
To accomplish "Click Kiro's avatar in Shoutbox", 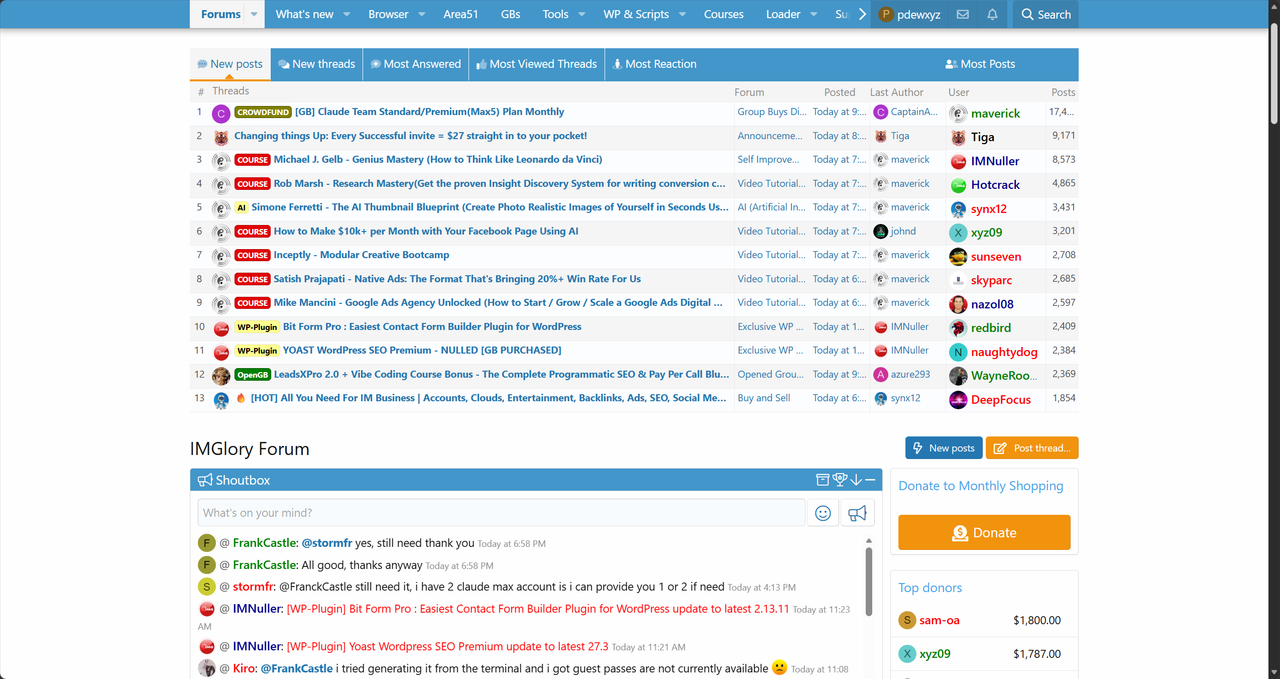I will coord(207,668).
